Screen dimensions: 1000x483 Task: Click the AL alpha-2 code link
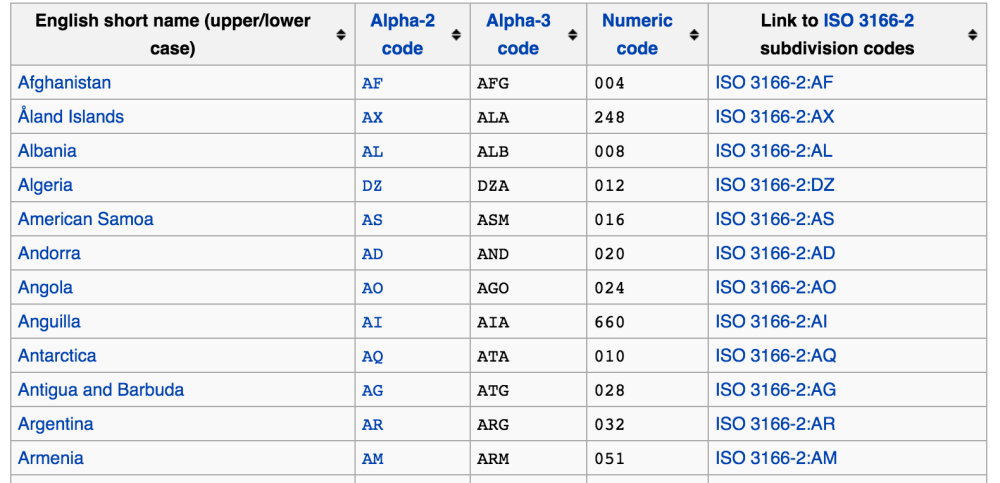click(372, 152)
